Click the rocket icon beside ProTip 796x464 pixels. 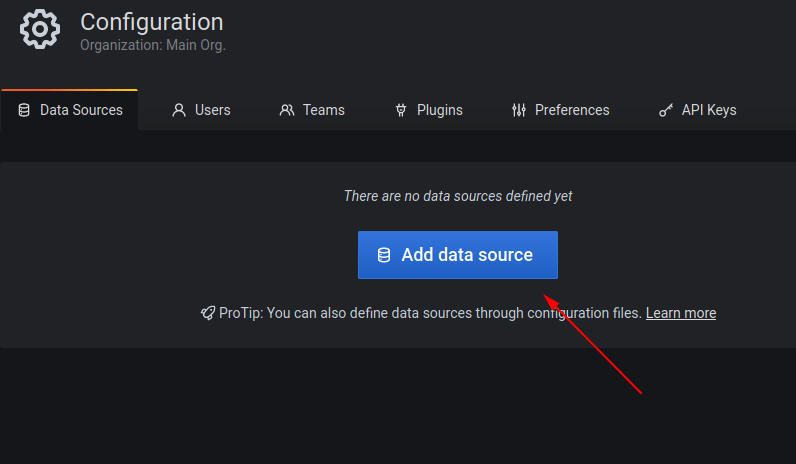point(208,313)
